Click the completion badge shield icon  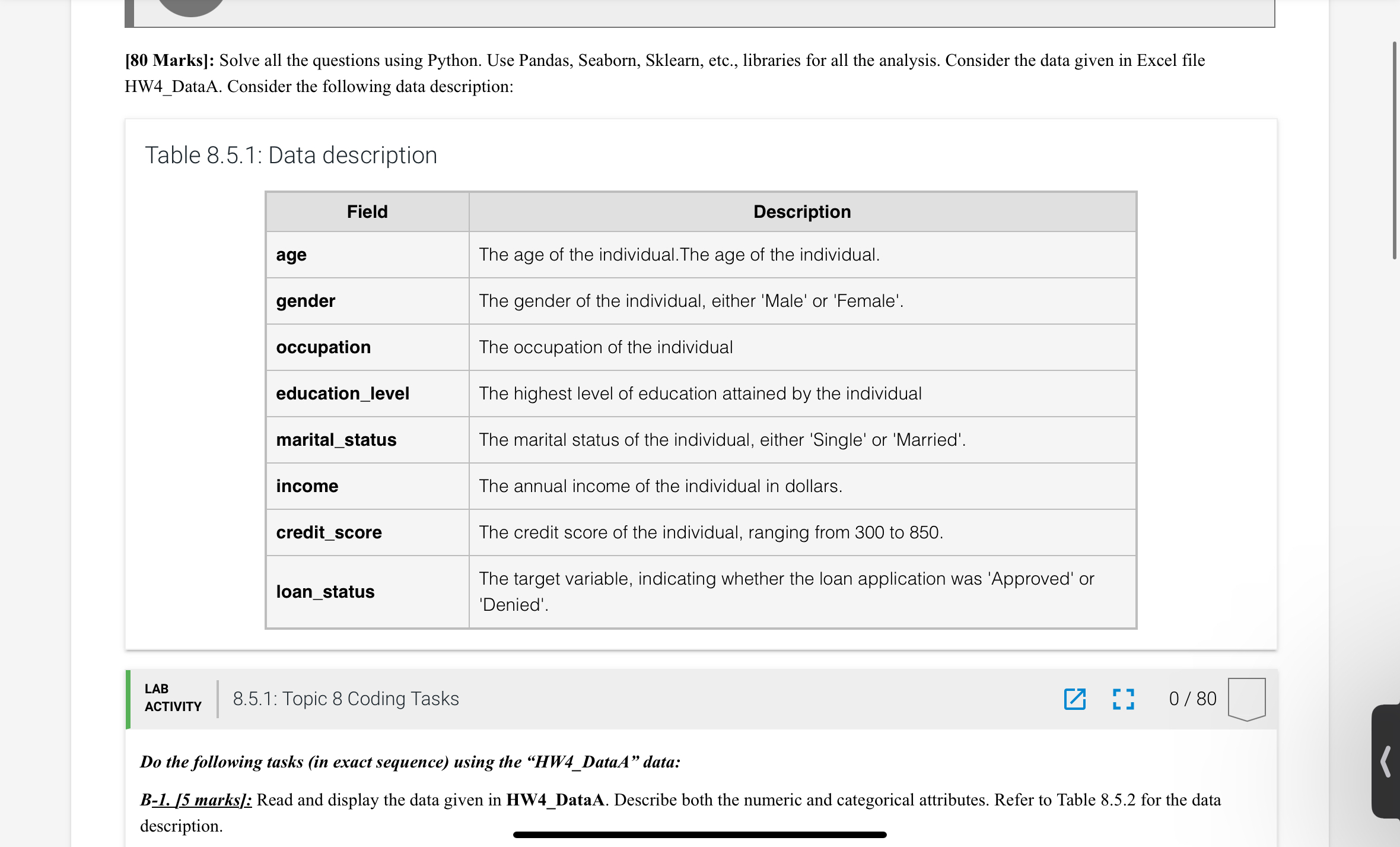pyautogui.click(x=1246, y=699)
